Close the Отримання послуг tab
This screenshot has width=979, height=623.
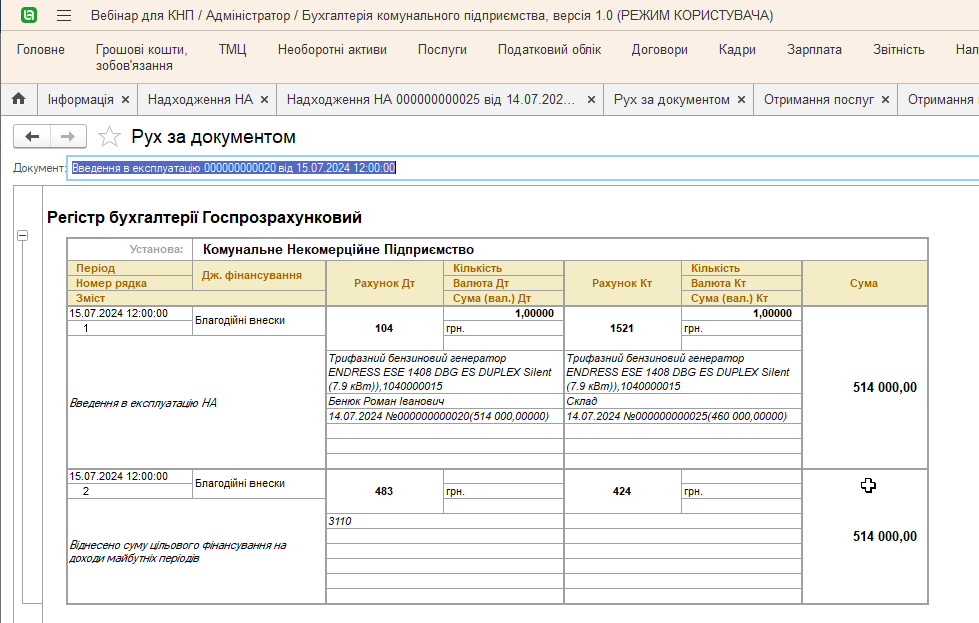click(x=885, y=100)
